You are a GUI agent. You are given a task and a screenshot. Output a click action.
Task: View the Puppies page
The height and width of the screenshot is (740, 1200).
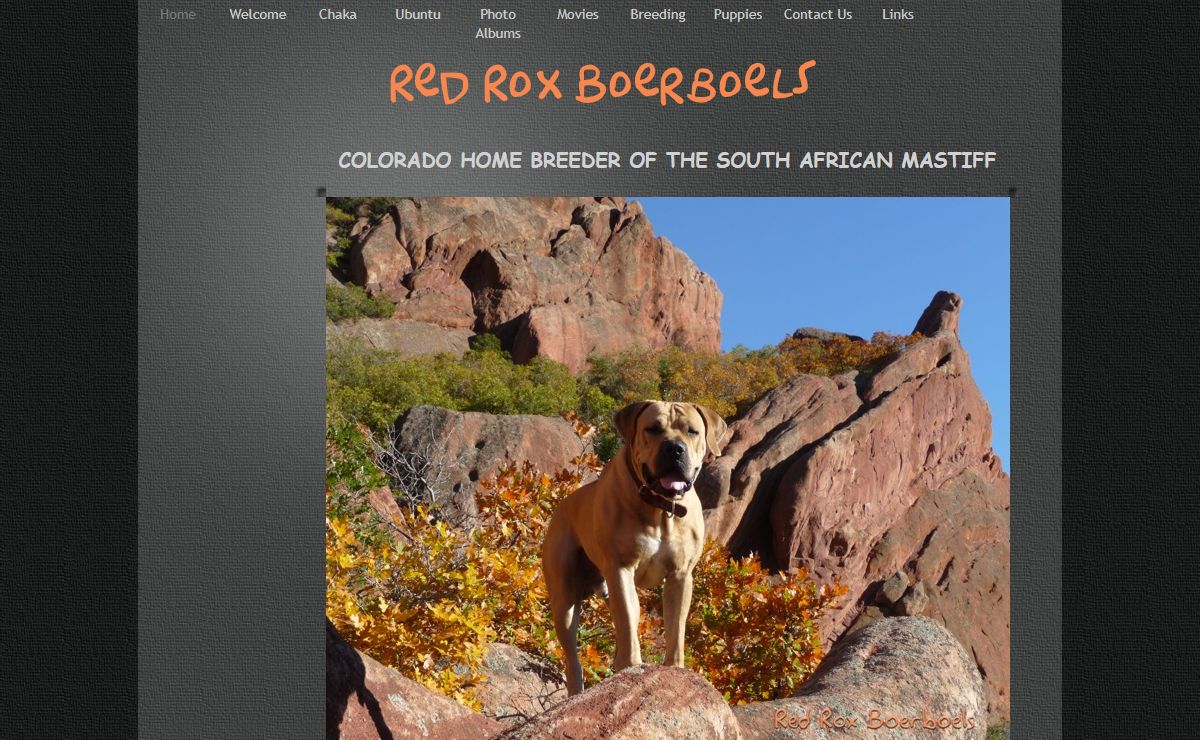[x=738, y=14]
